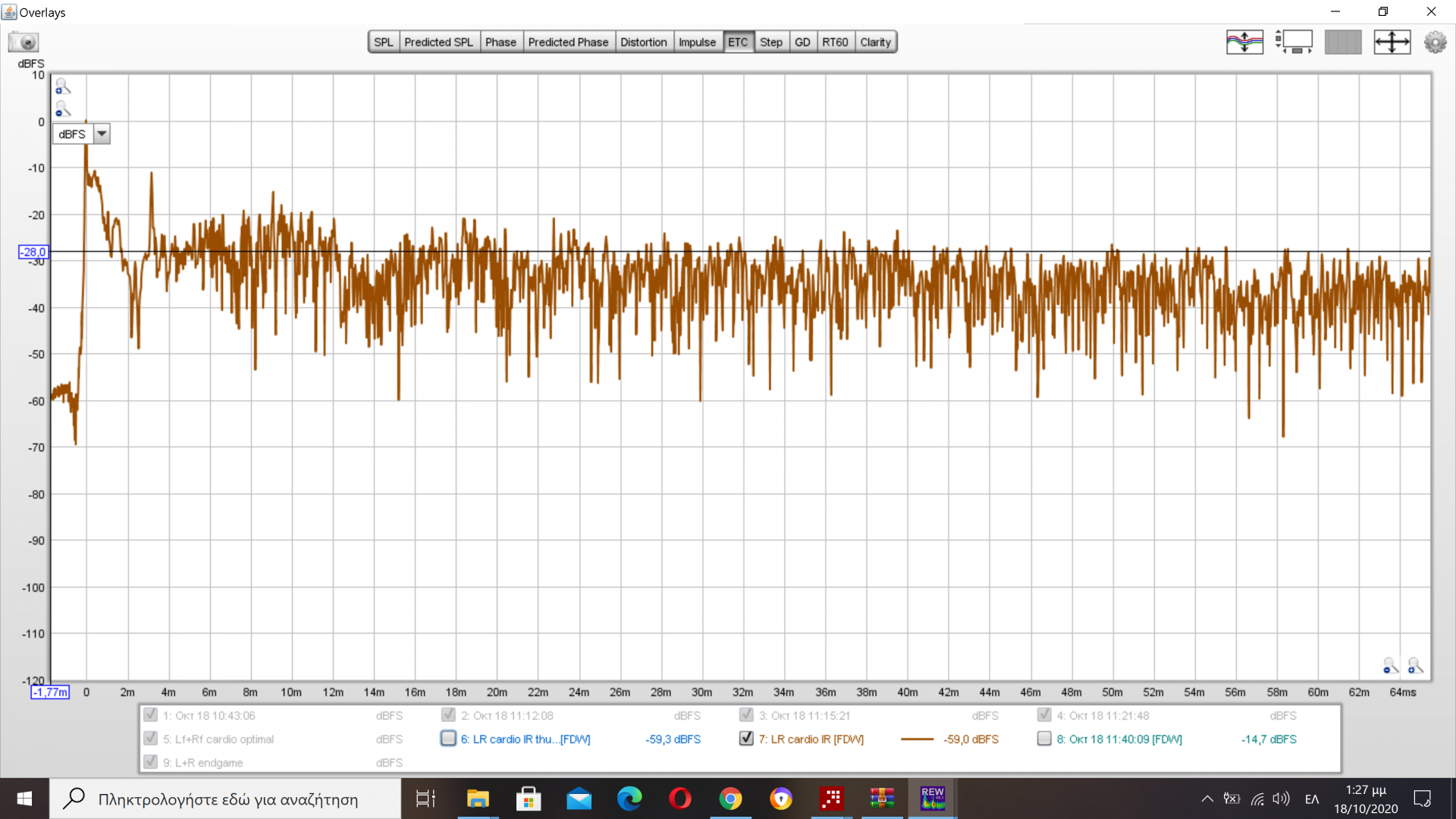Click the freeze axes cross-arrows icon
Screen dimensions: 1456x819
coord(1392,42)
